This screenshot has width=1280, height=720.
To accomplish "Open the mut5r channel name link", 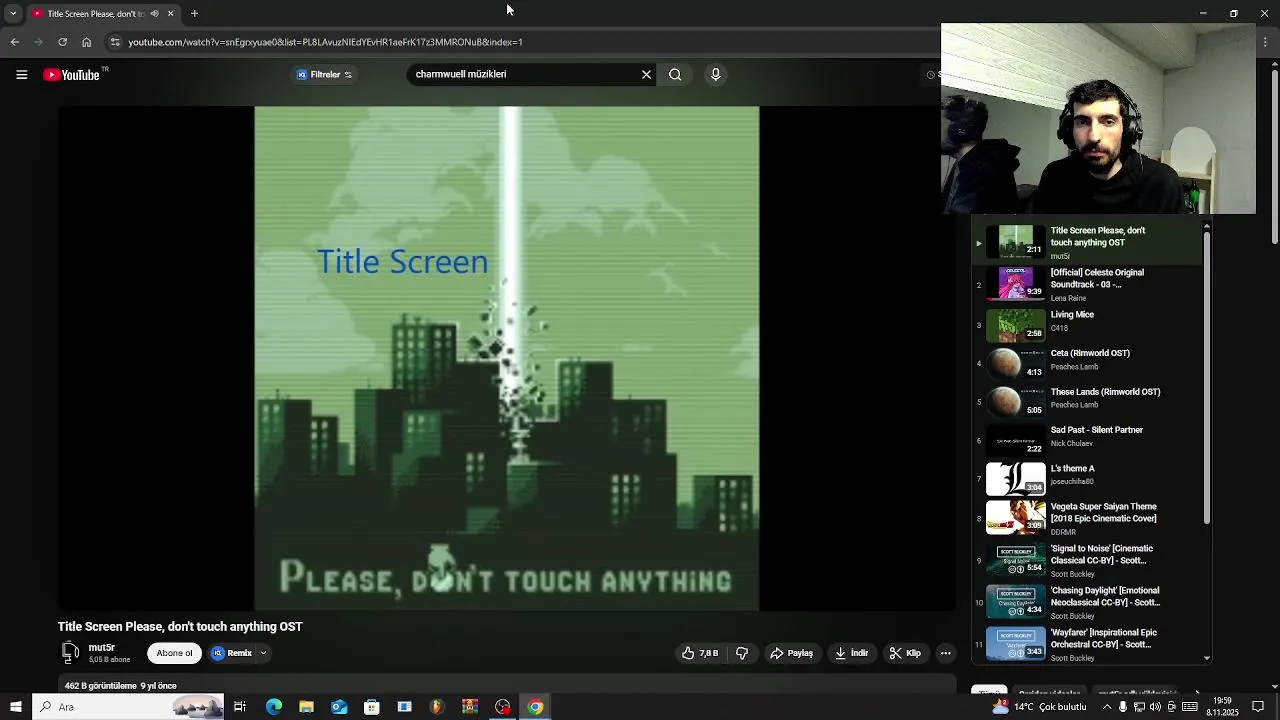I will click(x=101, y=647).
